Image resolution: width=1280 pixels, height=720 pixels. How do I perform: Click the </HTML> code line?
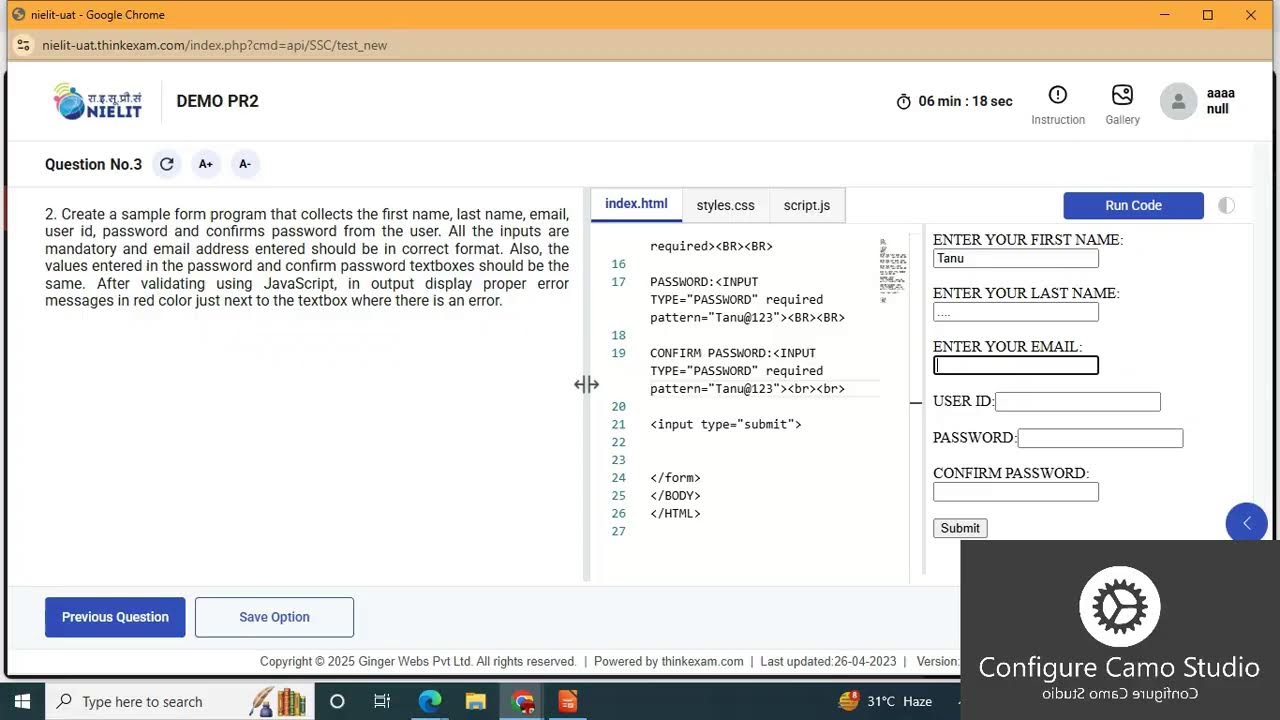(675, 514)
